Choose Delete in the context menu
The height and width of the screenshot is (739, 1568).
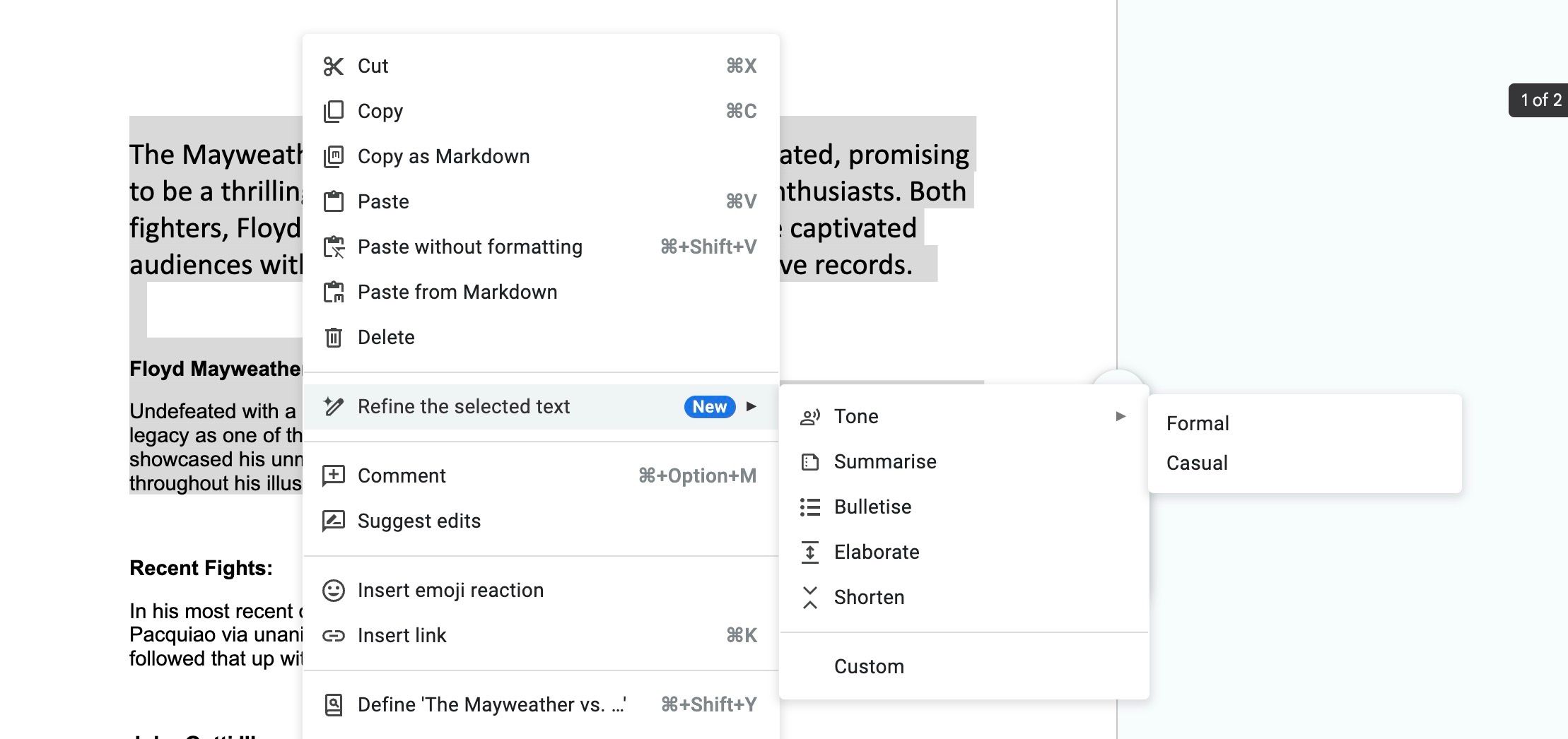(x=541, y=338)
